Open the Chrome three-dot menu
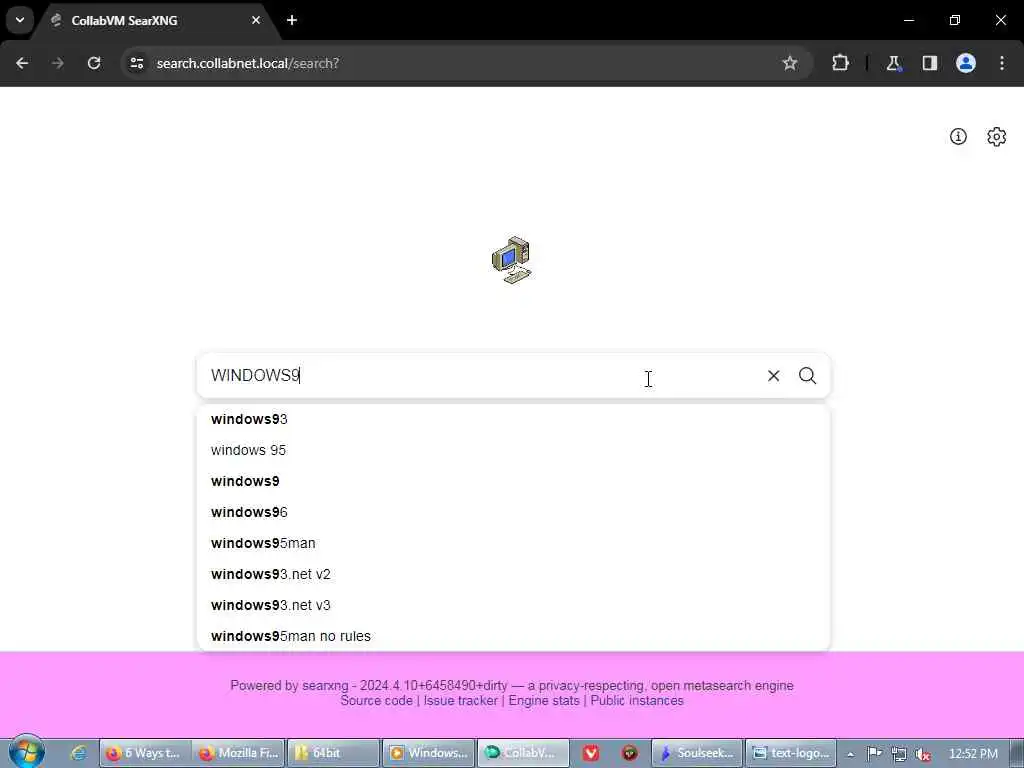This screenshot has width=1024, height=768. (1002, 63)
